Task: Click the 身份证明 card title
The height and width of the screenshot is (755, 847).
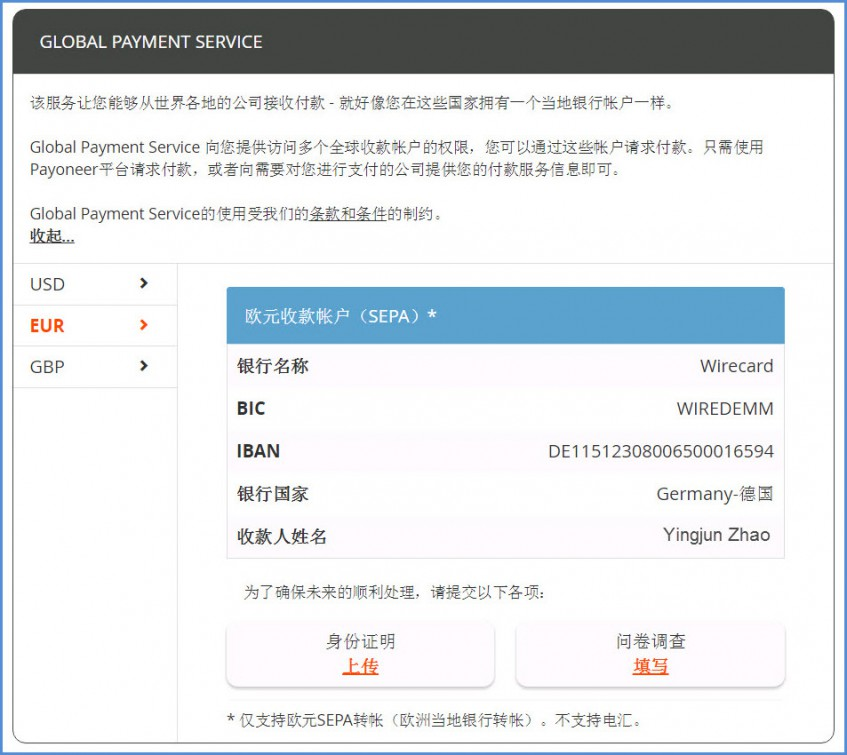Action: click(360, 642)
